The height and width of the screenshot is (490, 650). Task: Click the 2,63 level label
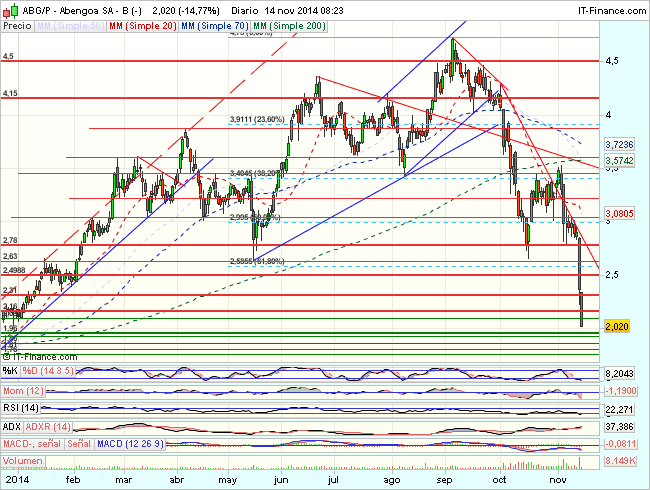tap(10, 257)
